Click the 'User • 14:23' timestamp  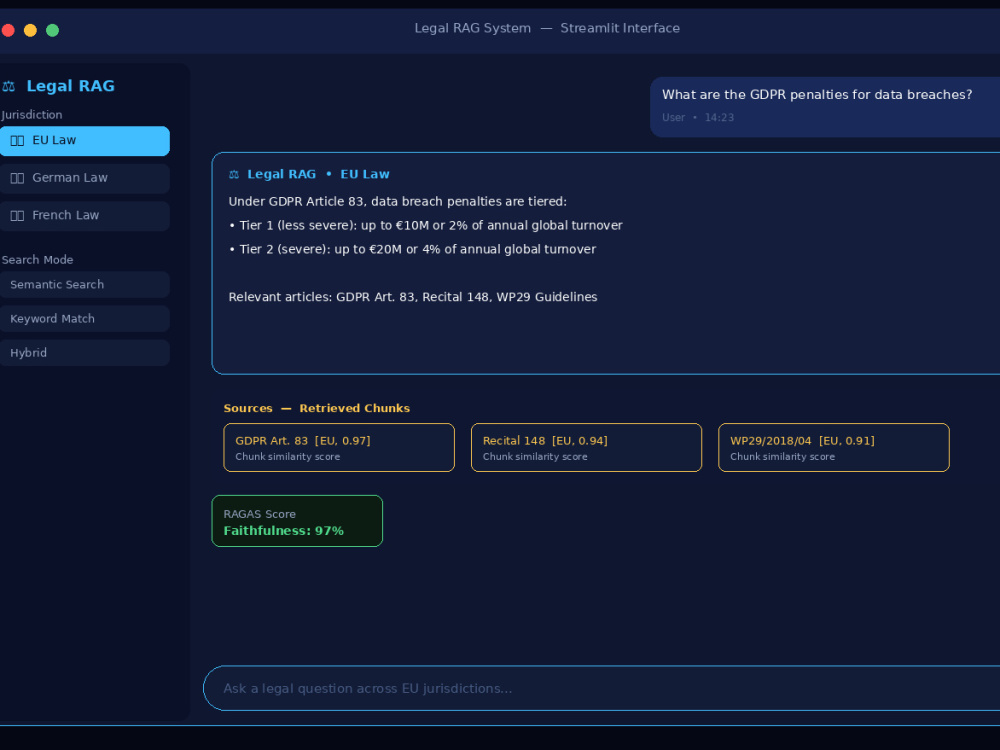pos(698,117)
